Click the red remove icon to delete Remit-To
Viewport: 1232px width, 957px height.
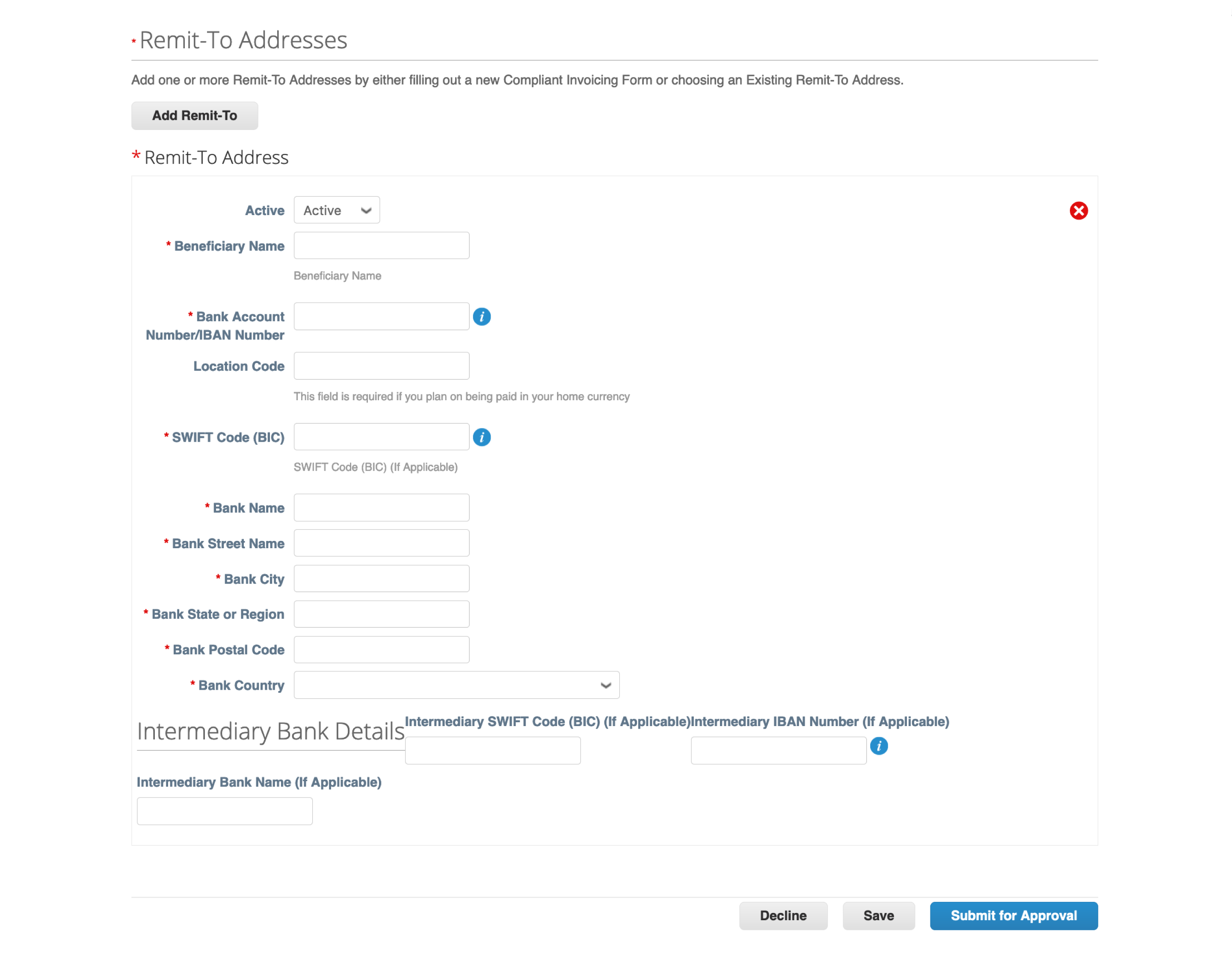1079,209
